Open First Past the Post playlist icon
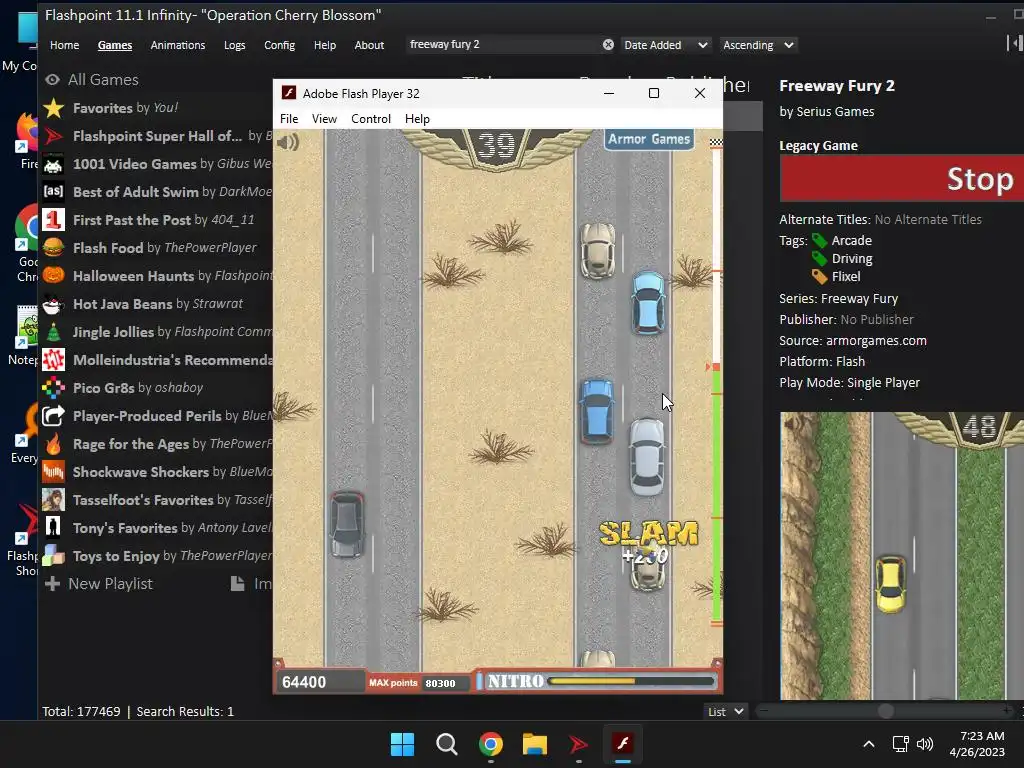The width and height of the screenshot is (1024, 768). pyautogui.click(x=54, y=219)
